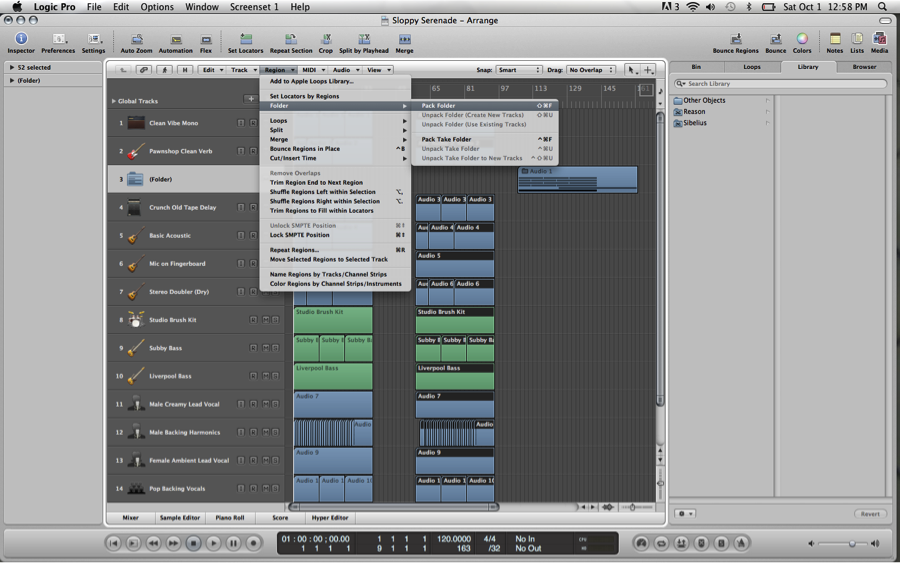Viewport: 900px width, 563px height.
Task: Open the Snap dropdown set to Smart
Action: coord(518,70)
